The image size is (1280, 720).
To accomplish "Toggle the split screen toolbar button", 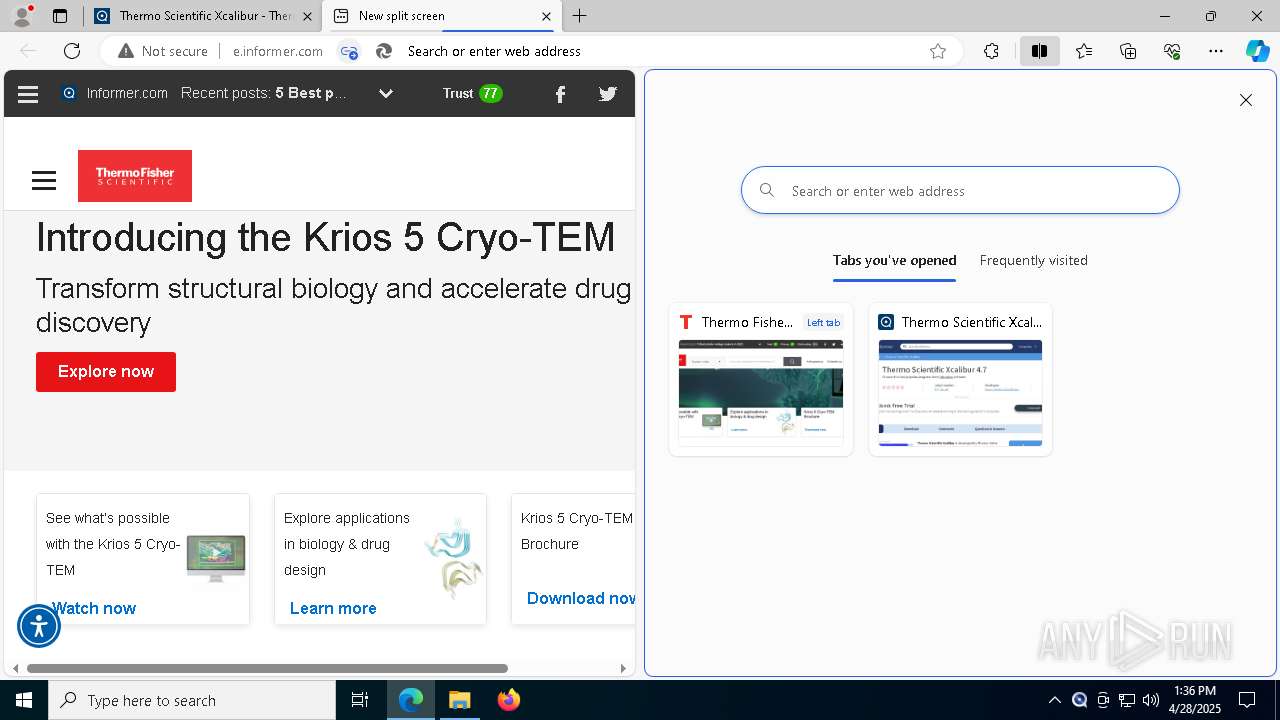I will tap(1039, 51).
